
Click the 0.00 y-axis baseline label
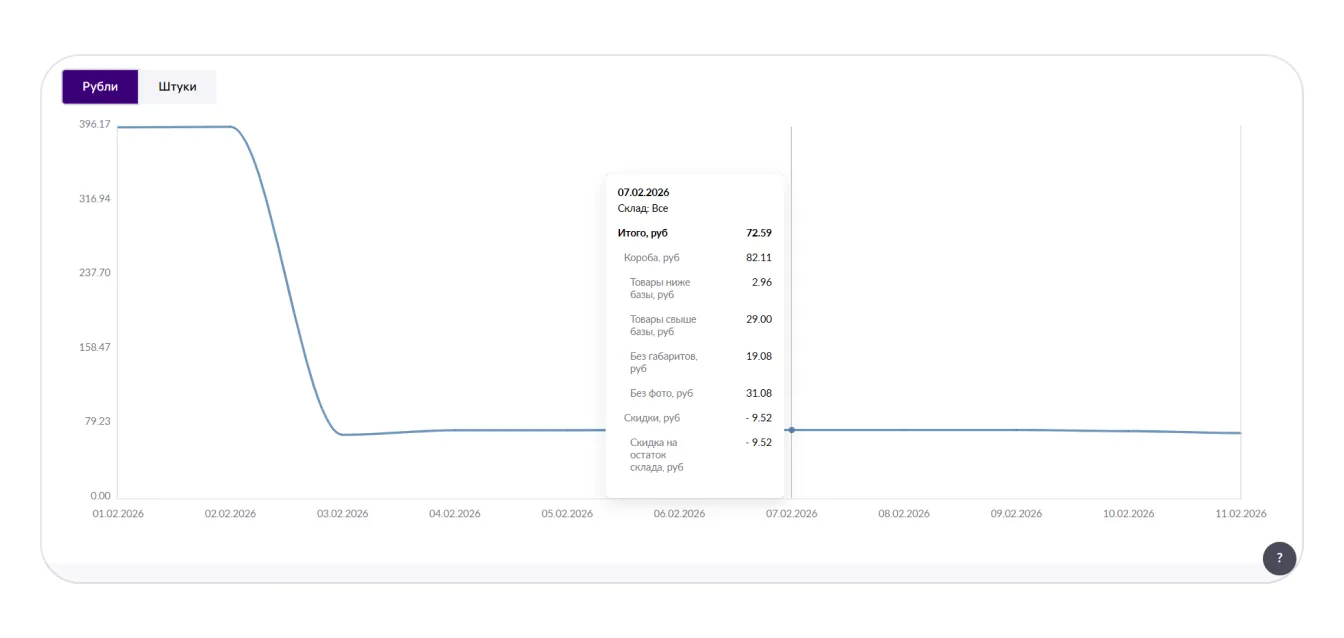click(x=100, y=496)
